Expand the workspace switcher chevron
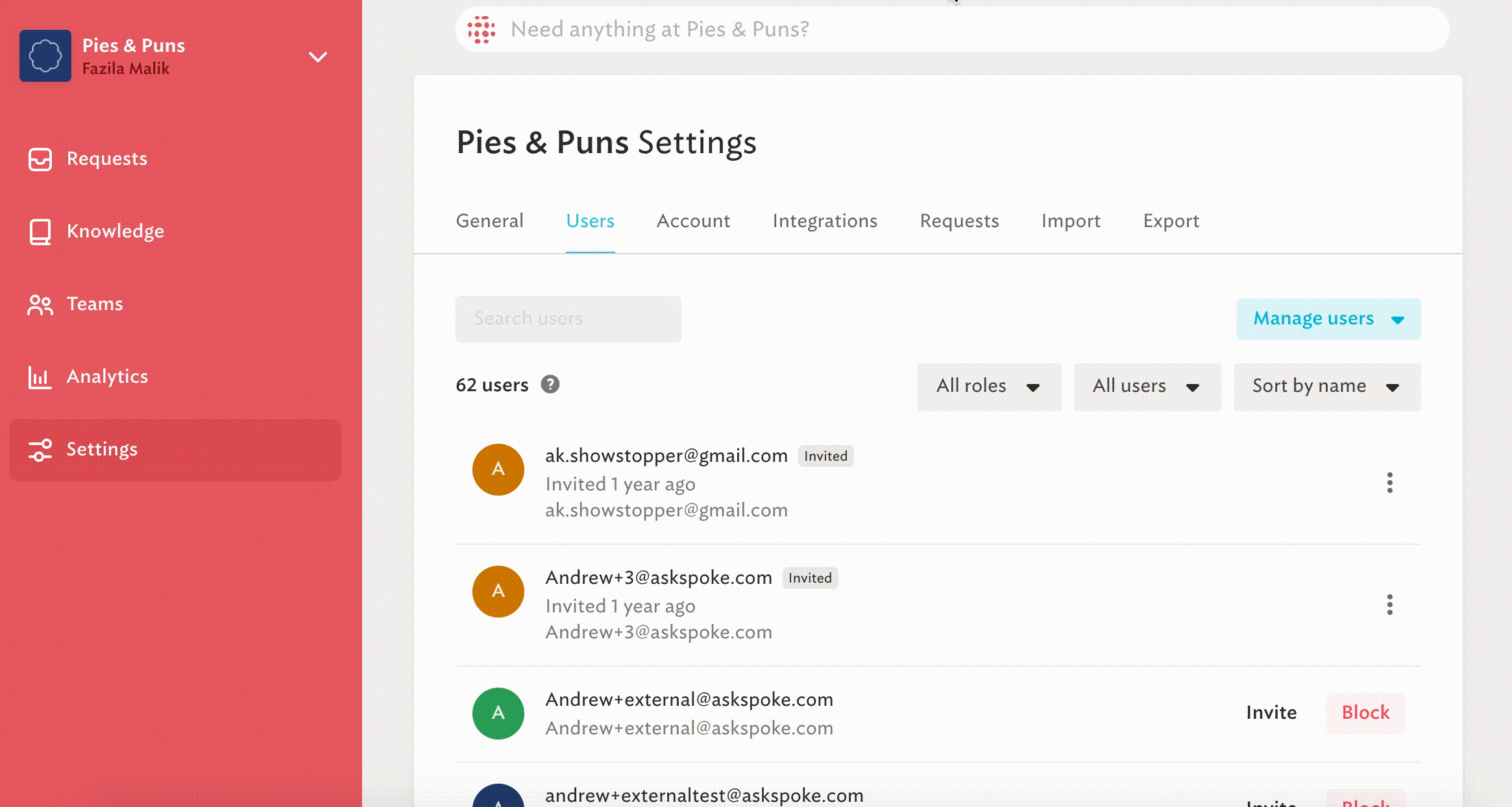The width and height of the screenshot is (1512, 807). (x=317, y=57)
